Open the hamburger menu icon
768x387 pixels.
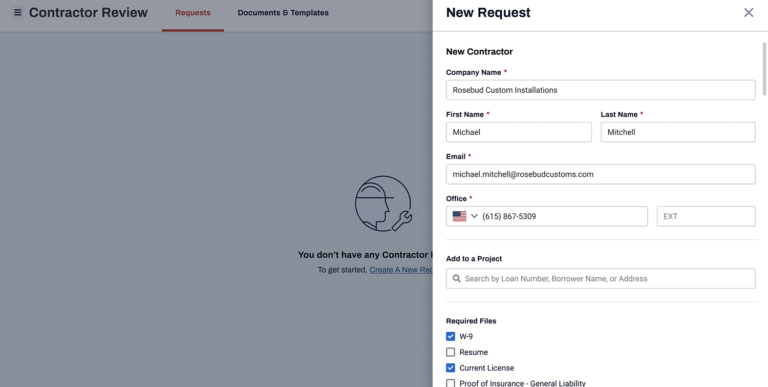[18, 13]
